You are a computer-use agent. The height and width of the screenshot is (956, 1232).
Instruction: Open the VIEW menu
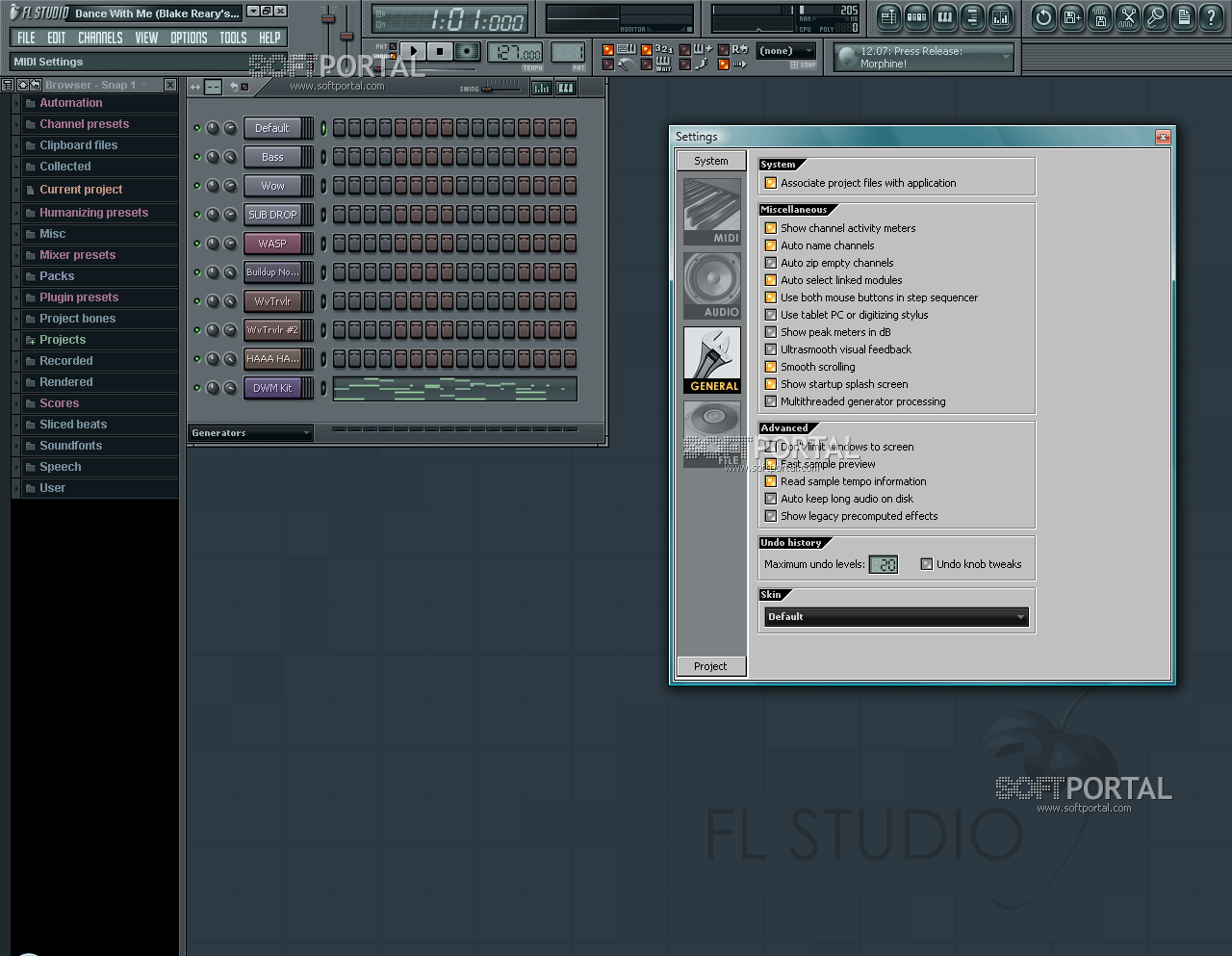[146, 38]
